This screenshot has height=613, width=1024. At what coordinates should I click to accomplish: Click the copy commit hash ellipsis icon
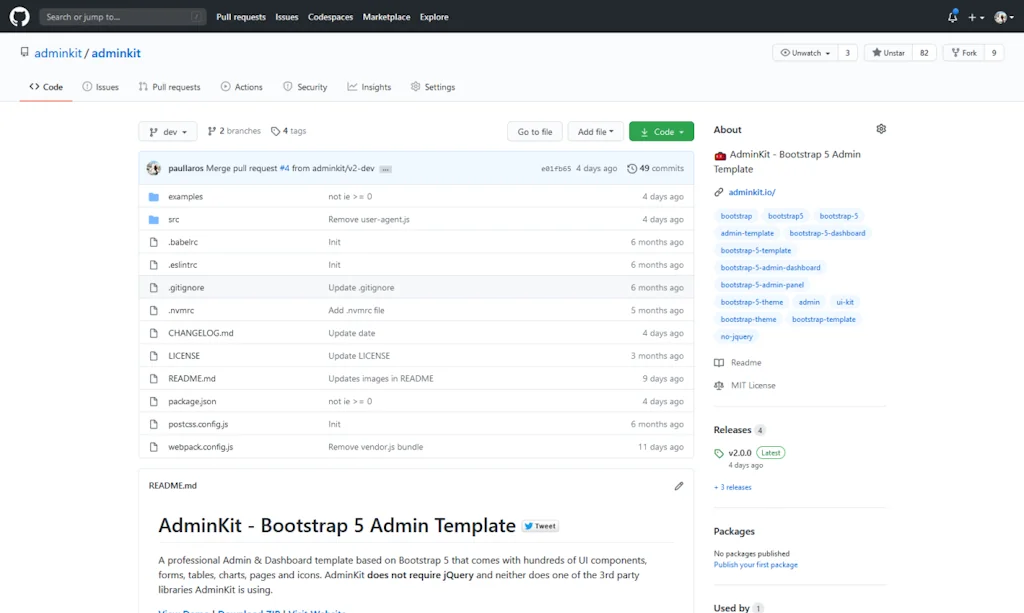click(x=385, y=168)
